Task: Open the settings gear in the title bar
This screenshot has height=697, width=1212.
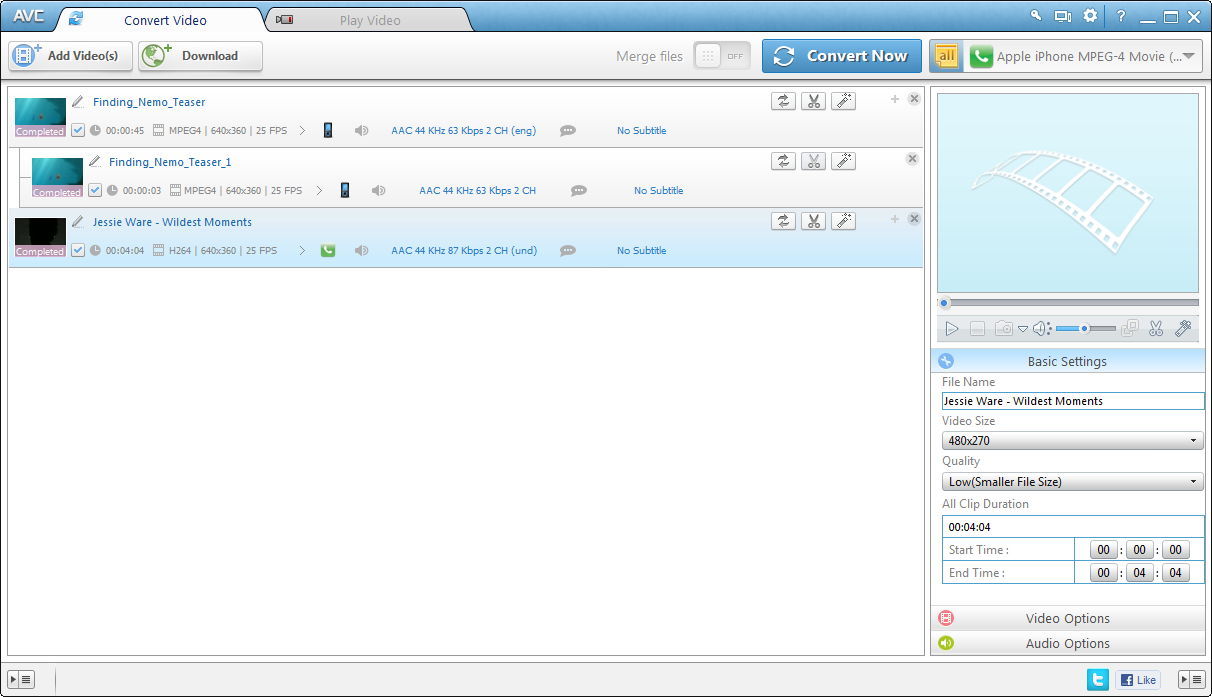Action: 1089,16
